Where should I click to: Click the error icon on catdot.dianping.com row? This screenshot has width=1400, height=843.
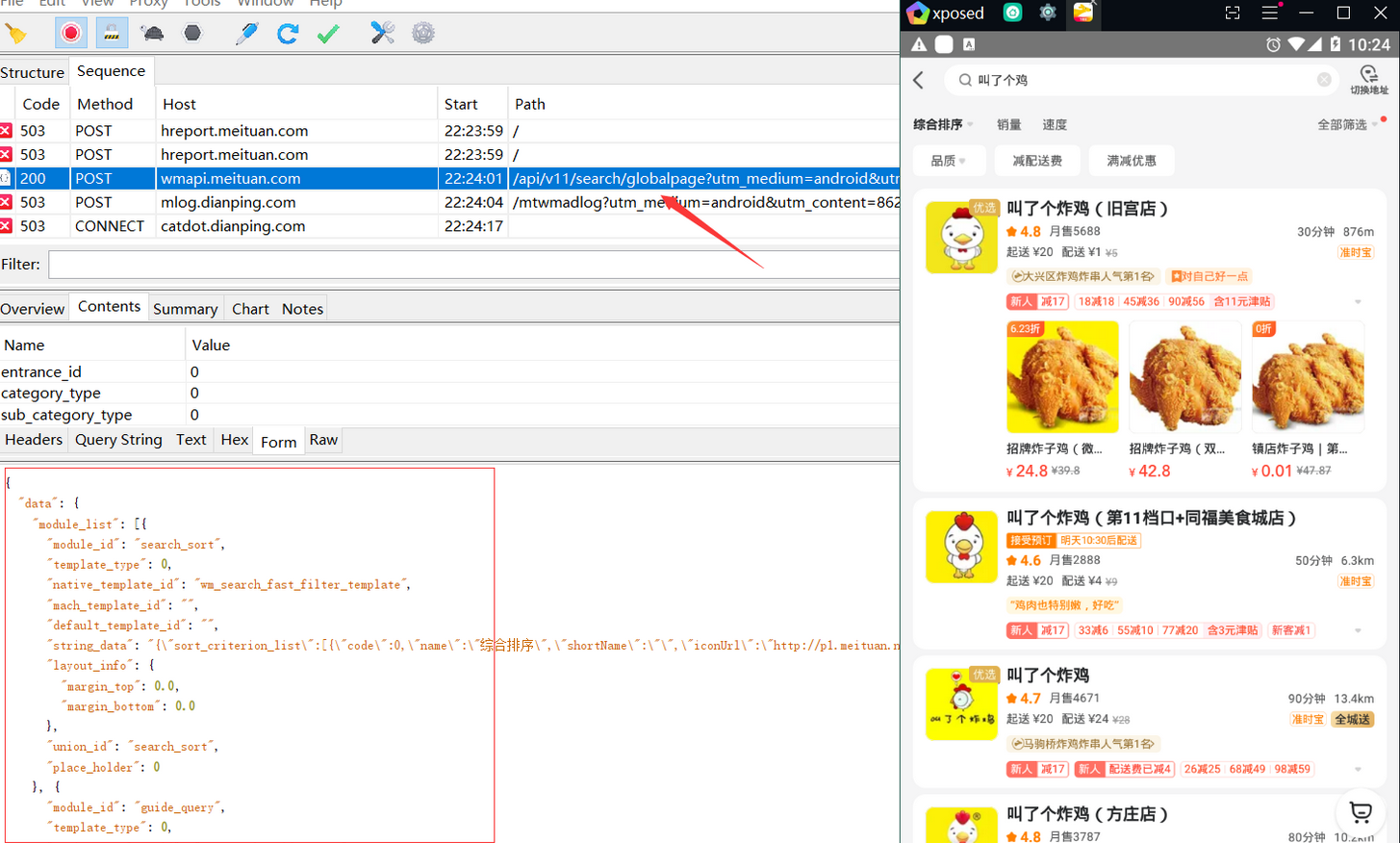coord(6,226)
